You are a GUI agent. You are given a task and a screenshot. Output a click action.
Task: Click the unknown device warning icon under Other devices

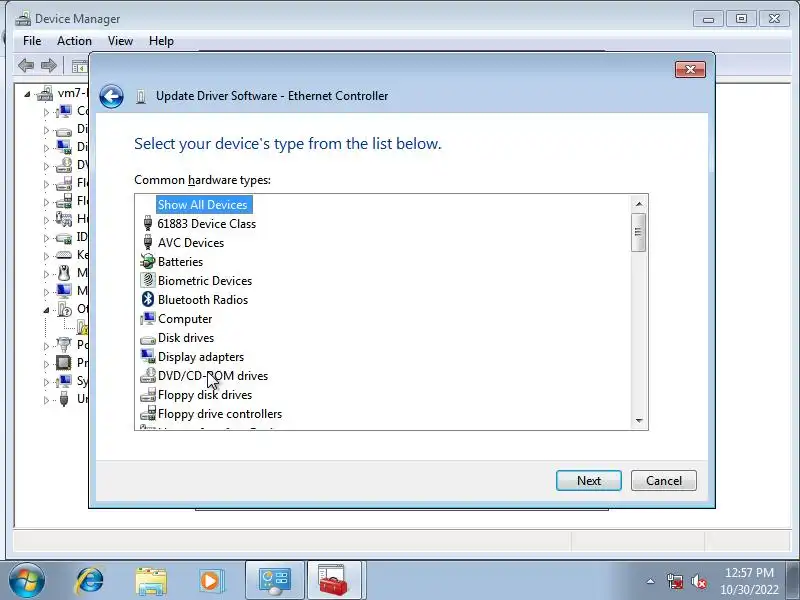83,327
